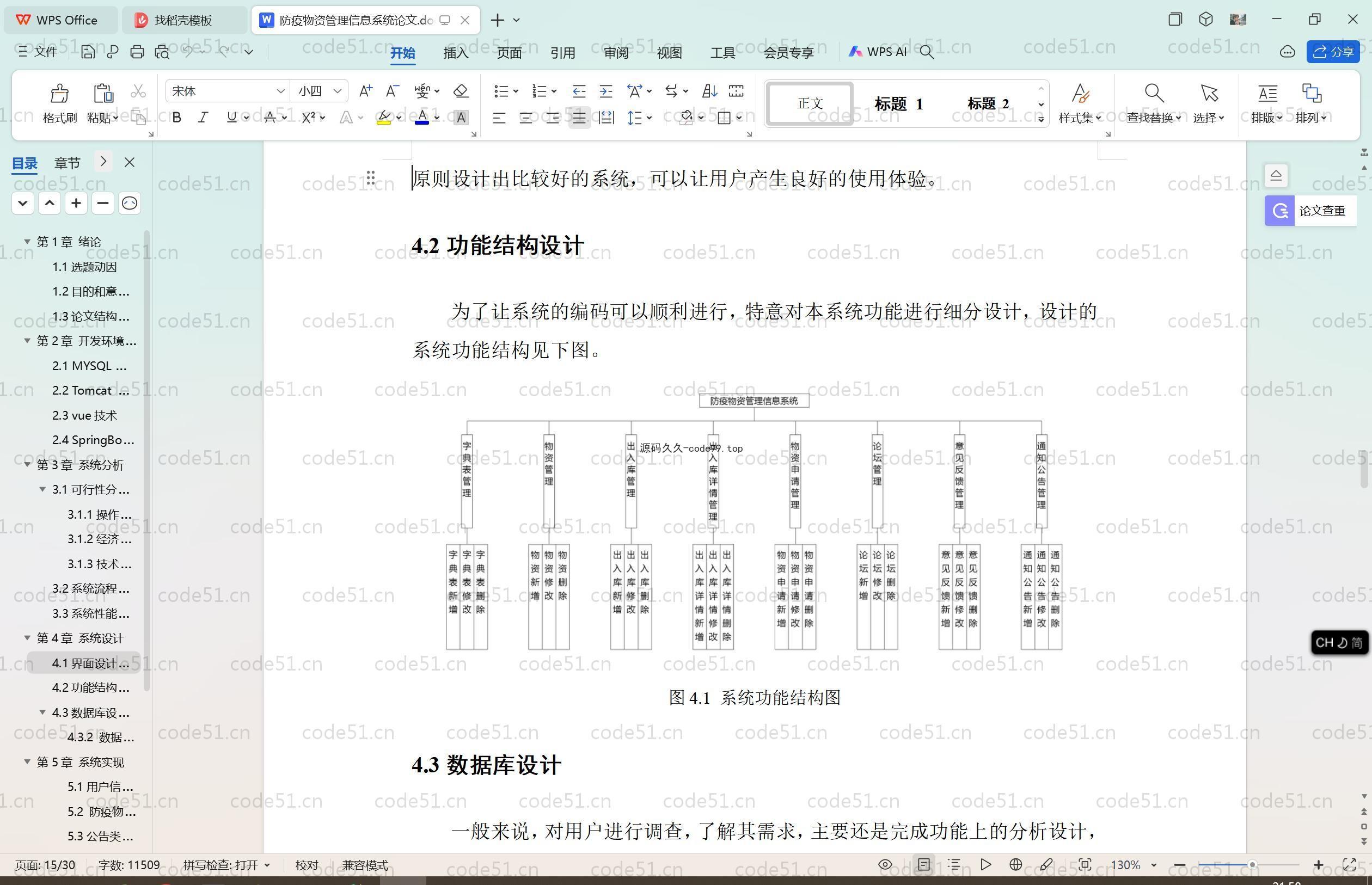
Task: Switch to the 引用 ribbon tab
Action: 563,53
